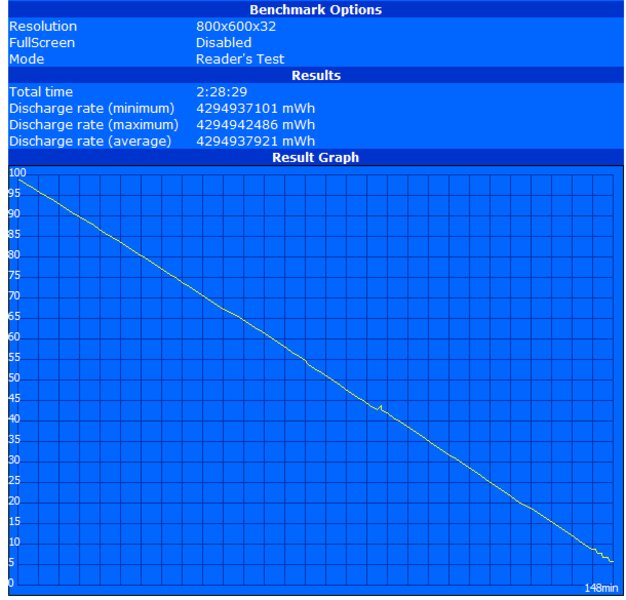The height and width of the screenshot is (600, 626).
Task: Click the '100' y-axis label
Action: coord(18,172)
